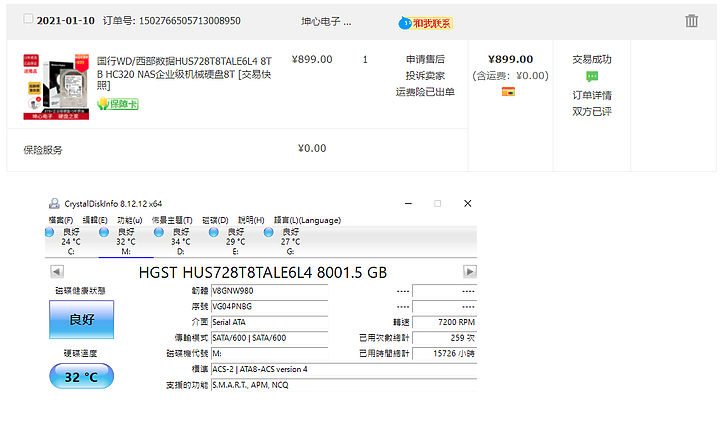Select drive E: 29 °C in disk bar
This screenshot has width=720, height=440.
click(x=236, y=242)
